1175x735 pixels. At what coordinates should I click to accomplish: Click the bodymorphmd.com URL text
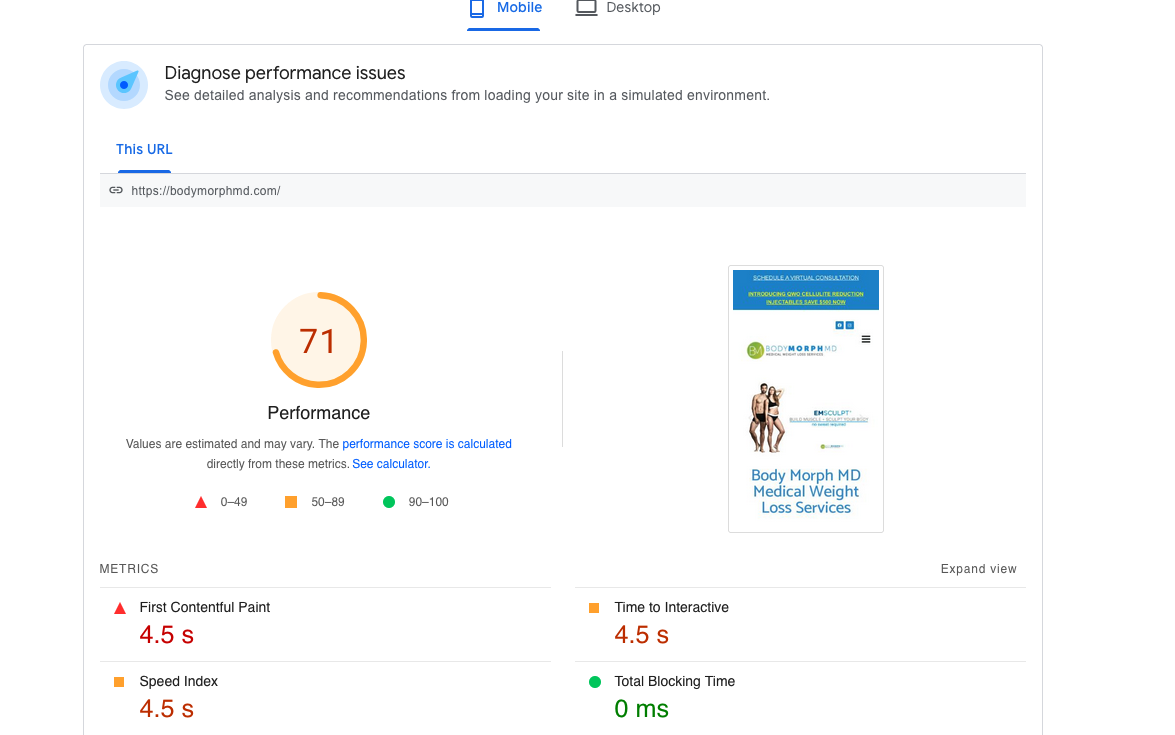pos(206,191)
